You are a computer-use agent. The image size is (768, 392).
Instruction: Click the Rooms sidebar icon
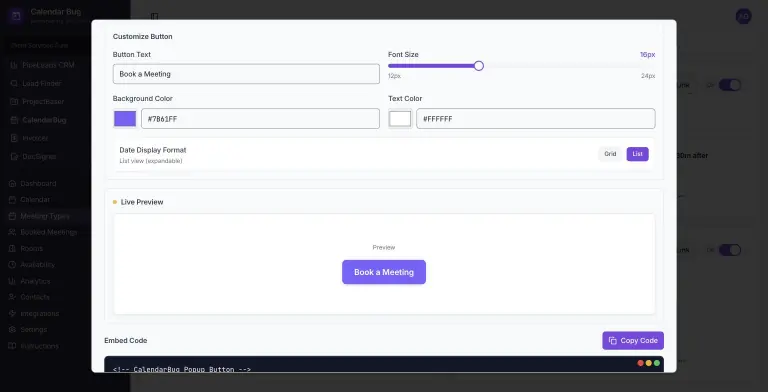tap(12, 248)
